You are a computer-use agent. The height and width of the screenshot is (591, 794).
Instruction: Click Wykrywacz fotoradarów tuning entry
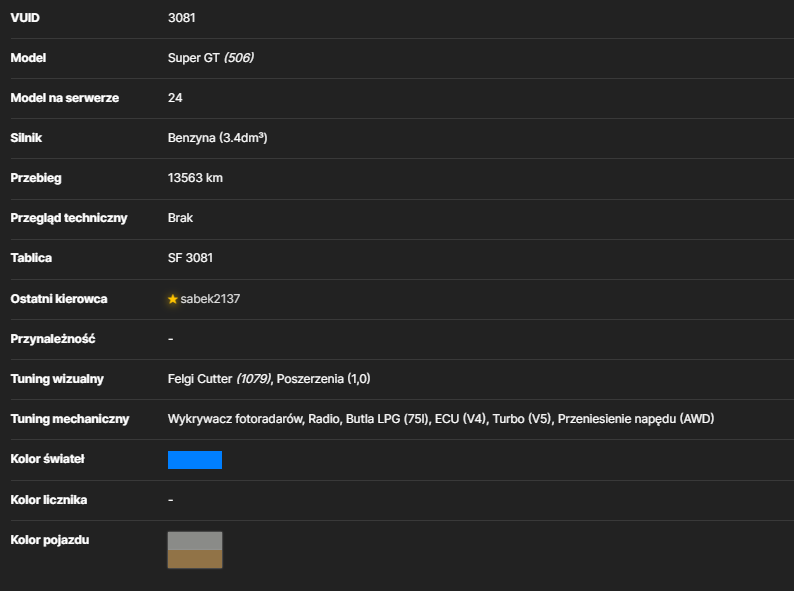point(235,419)
